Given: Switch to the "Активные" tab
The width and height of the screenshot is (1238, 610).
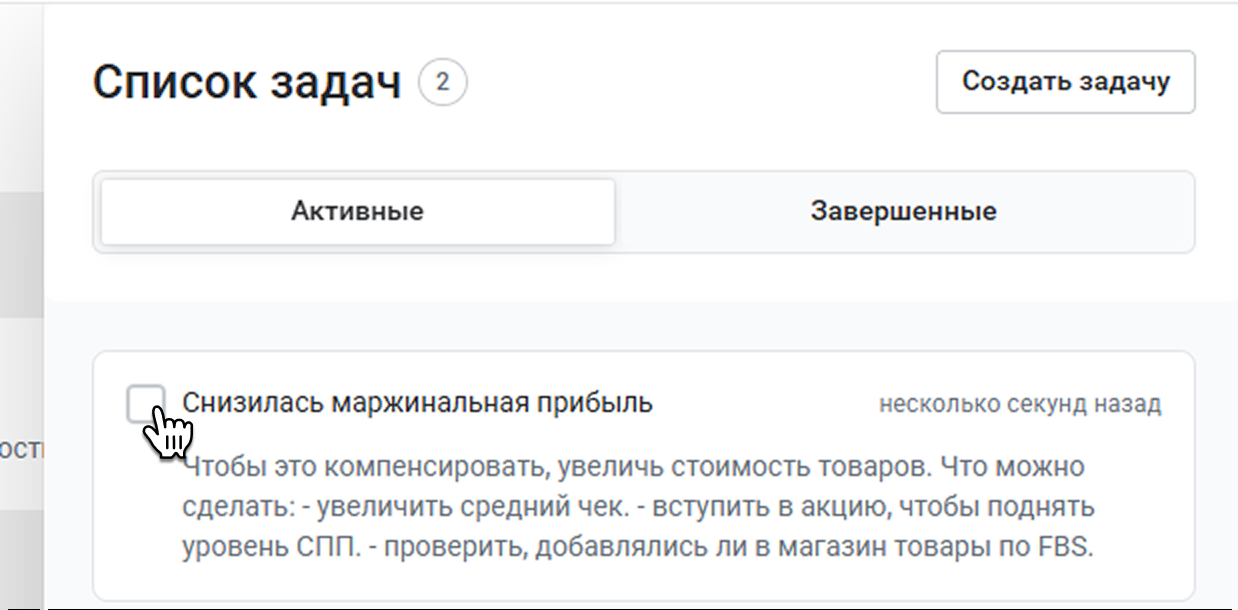Looking at the screenshot, I should (x=357, y=212).
